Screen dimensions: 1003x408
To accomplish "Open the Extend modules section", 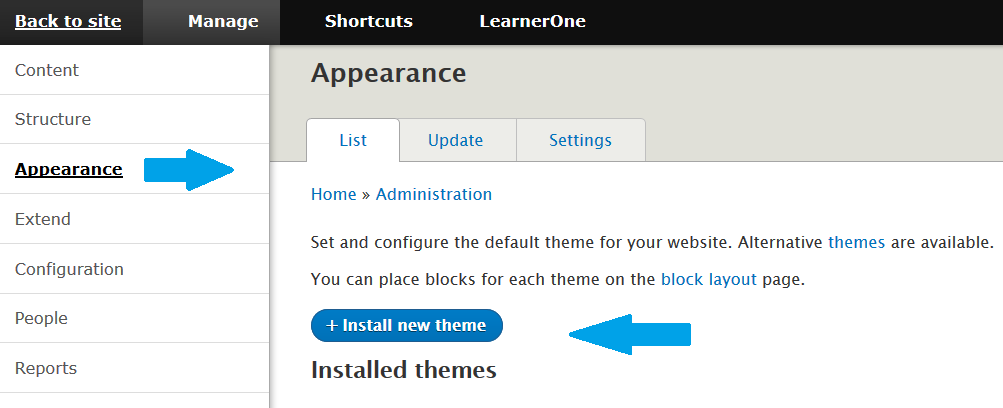I will click(x=134, y=219).
